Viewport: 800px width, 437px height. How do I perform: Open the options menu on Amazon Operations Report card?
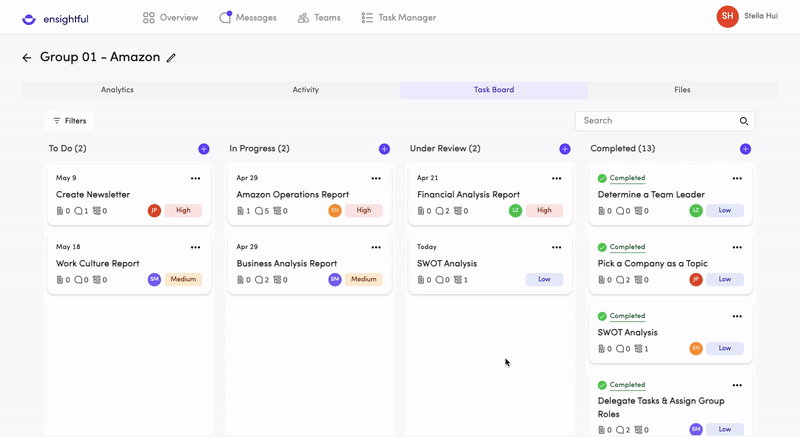(x=376, y=178)
